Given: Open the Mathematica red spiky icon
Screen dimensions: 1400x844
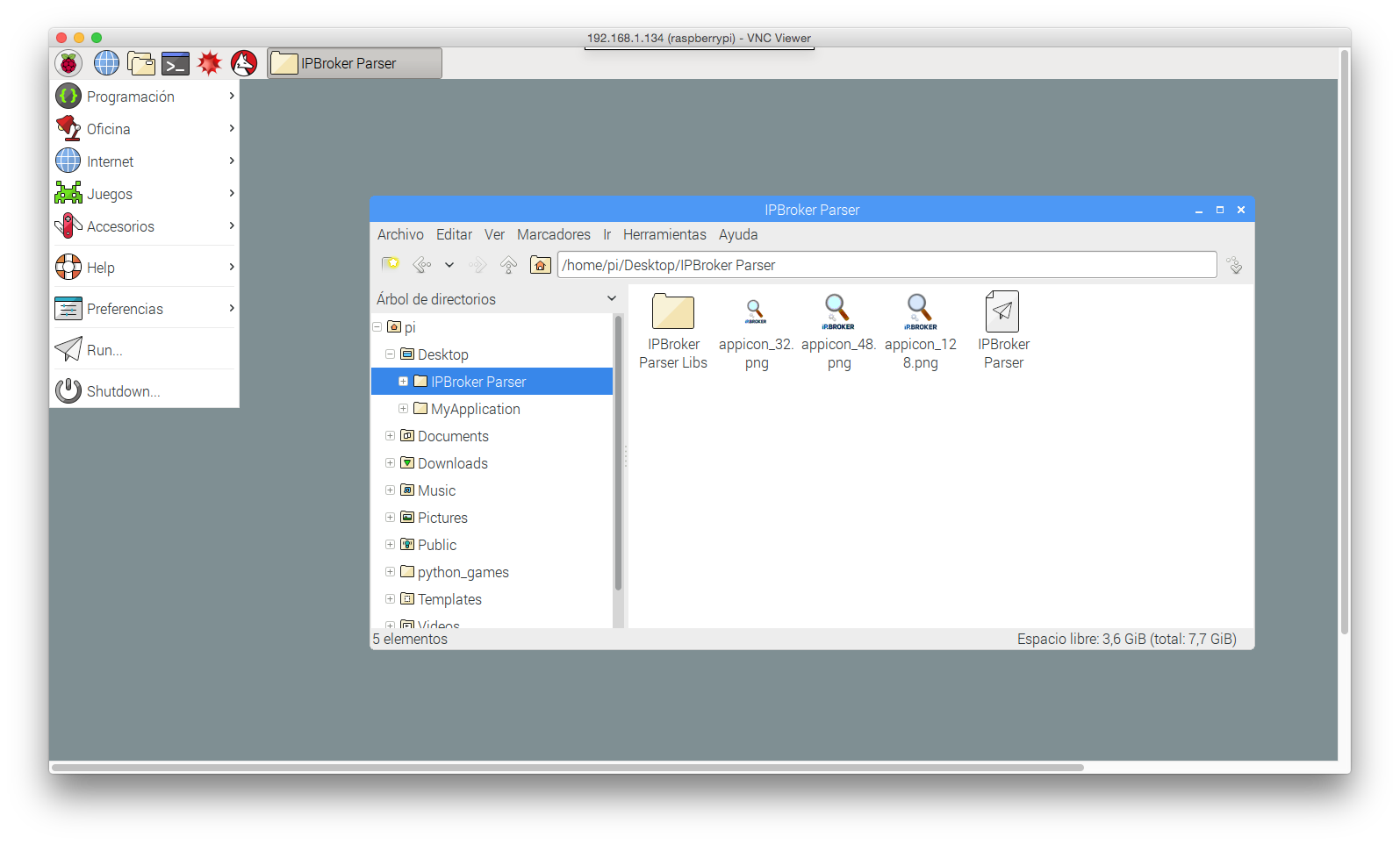Looking at the screenshot, I should tap(209, 63).
